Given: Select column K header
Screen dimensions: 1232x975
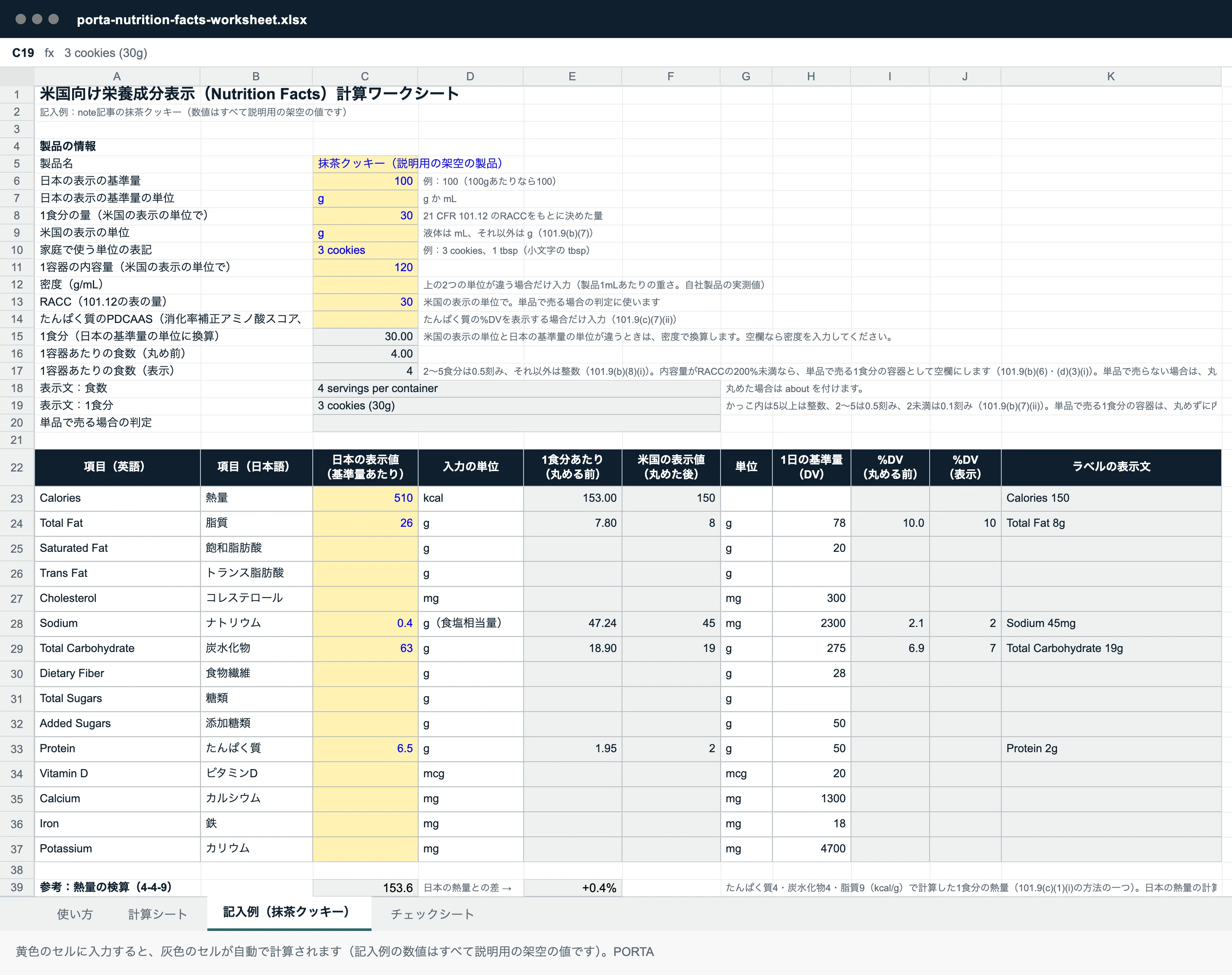Looking at the screenshot, I should (x=1111, y=76).
